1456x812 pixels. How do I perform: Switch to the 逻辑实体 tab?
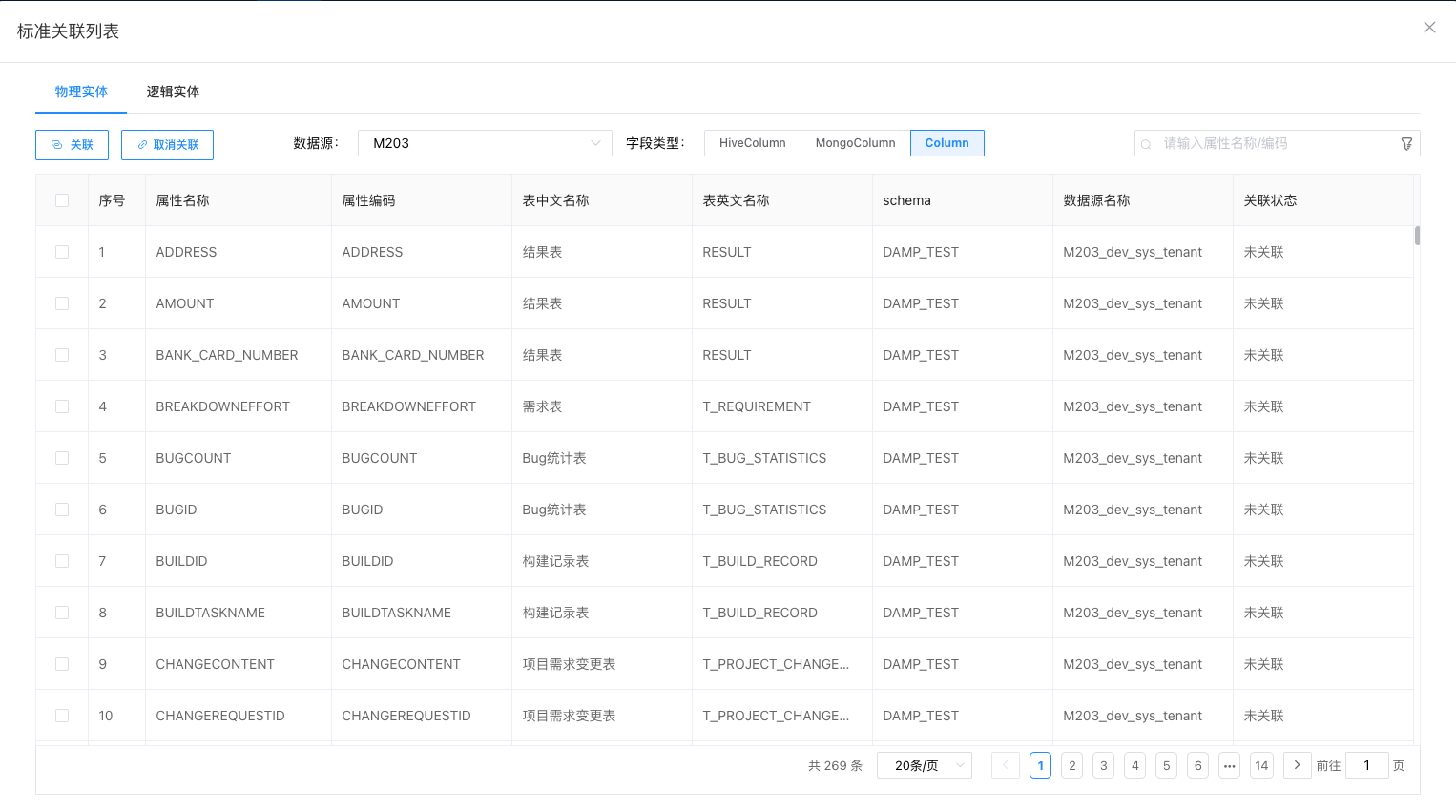pyautogui.click(x=173, y=92)
